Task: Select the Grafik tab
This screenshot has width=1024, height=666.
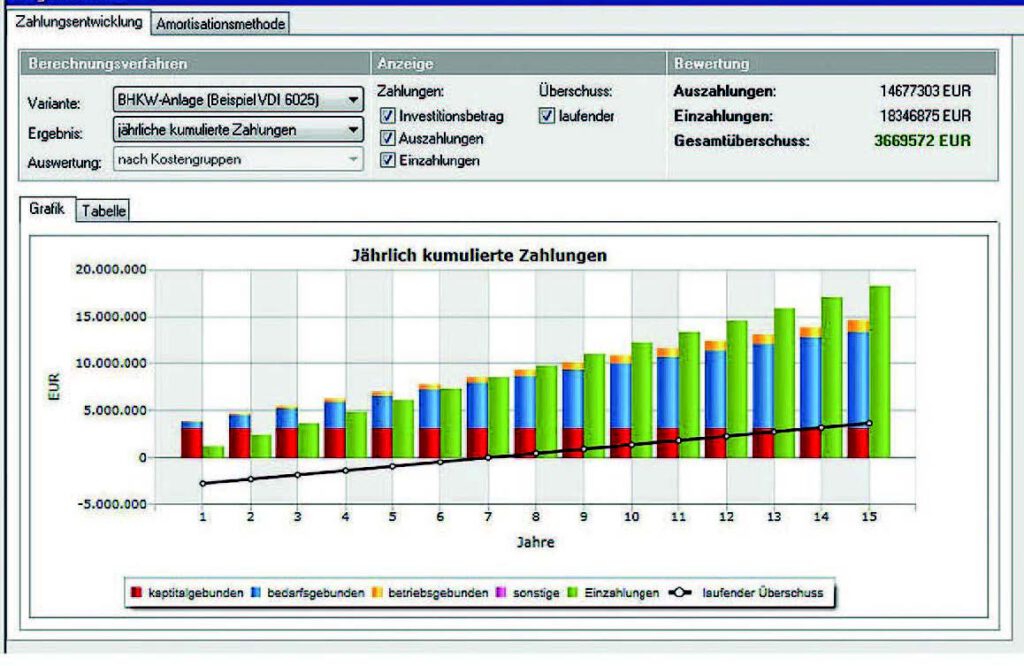Action: click(47, 209)
